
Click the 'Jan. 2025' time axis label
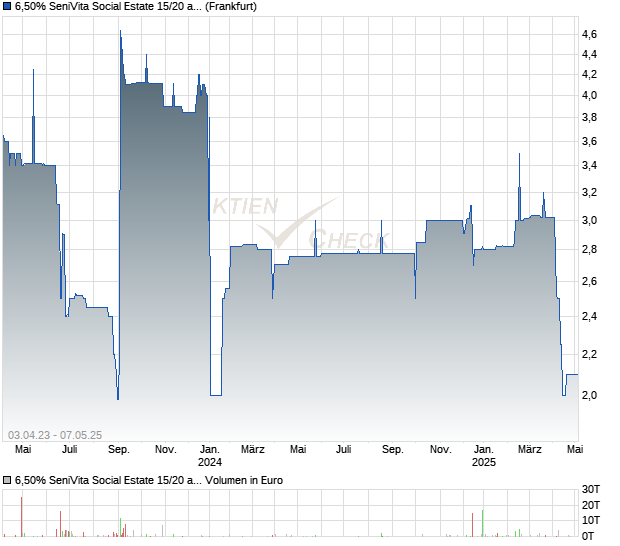tap(484, 456)
